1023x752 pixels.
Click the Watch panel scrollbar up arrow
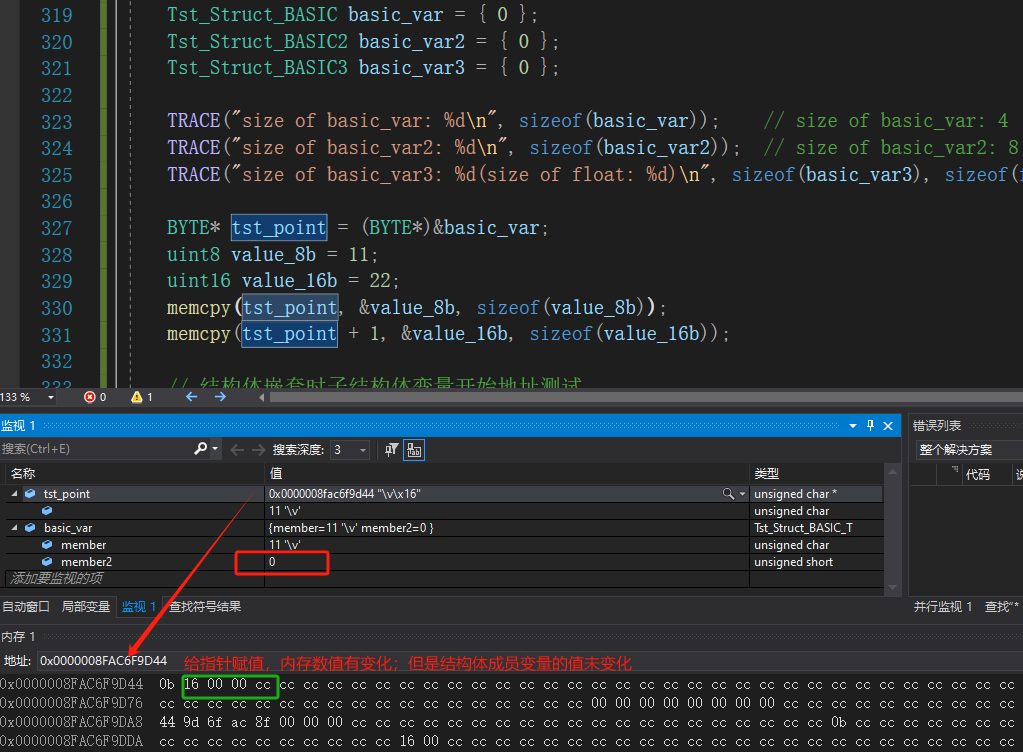click(x=892, y=472)
